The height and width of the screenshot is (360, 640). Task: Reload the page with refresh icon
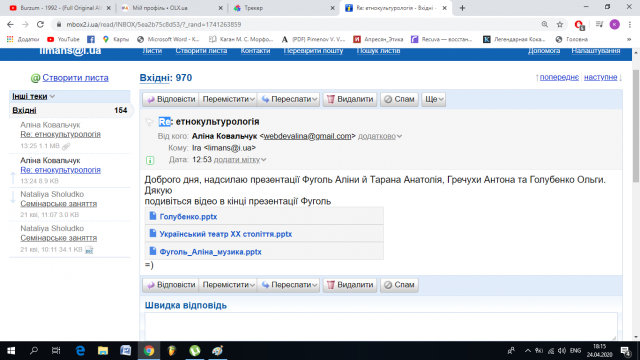point(40,24)
